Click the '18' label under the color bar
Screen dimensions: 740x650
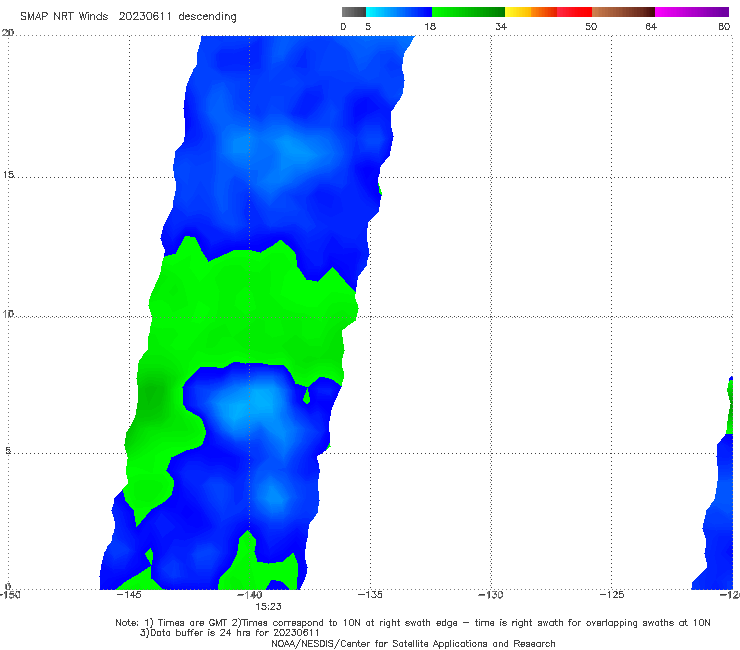tap(430, 26)
